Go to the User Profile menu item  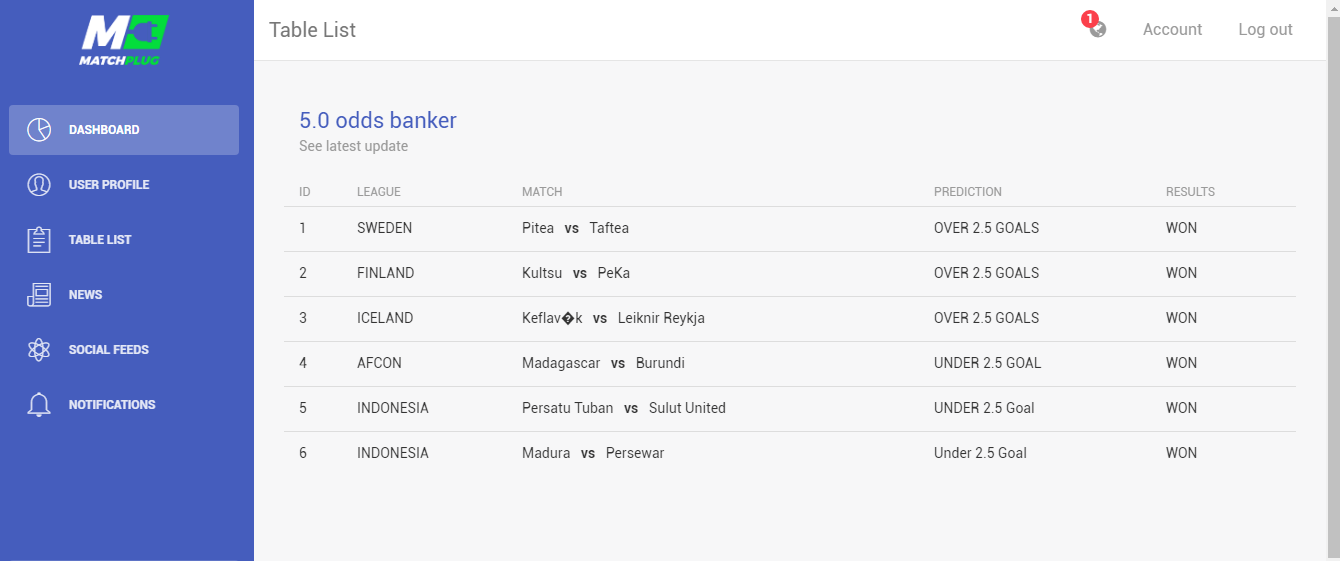point(109,185)
